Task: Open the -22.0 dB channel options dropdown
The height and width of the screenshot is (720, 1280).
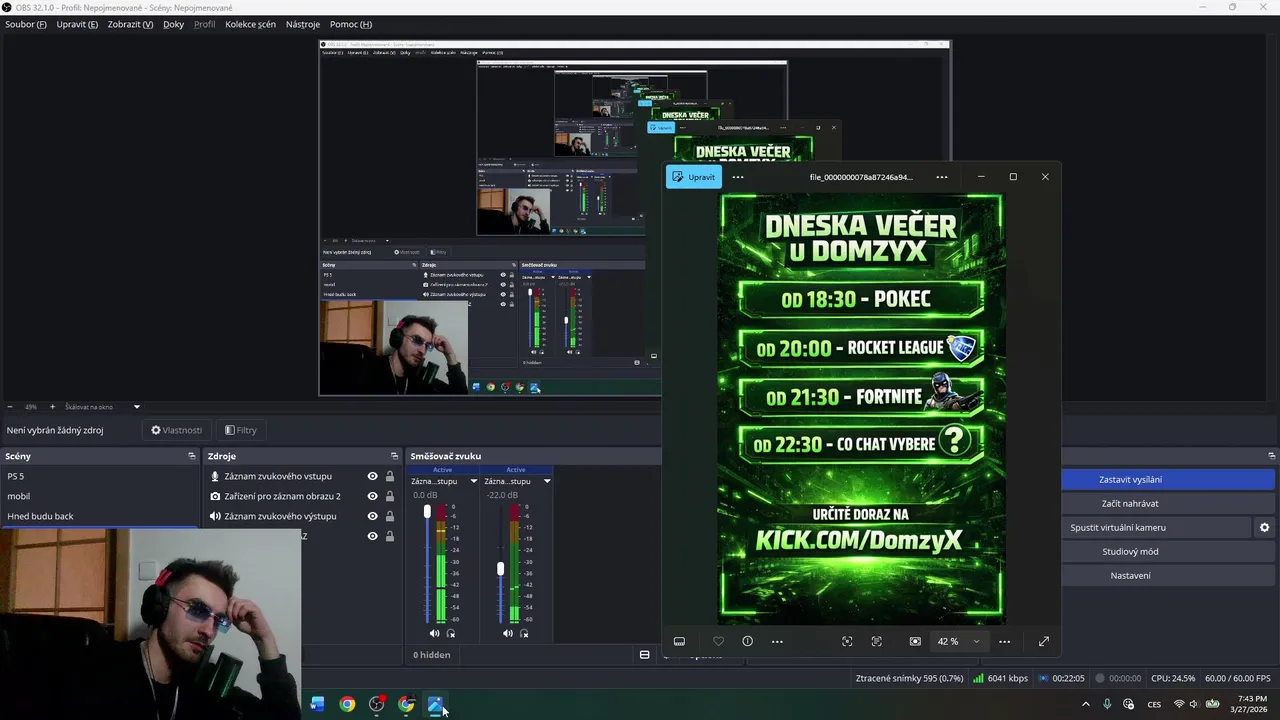Action: [x=547, y=481]
